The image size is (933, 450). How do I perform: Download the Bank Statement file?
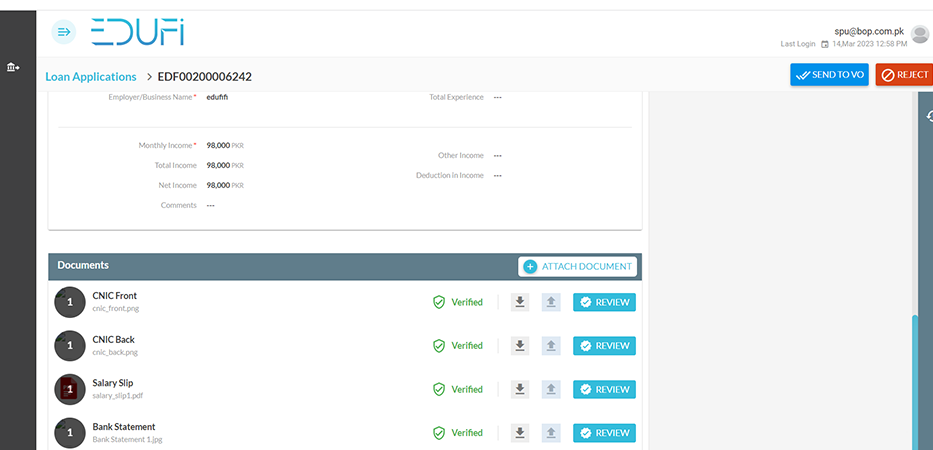tap(520, 433)
